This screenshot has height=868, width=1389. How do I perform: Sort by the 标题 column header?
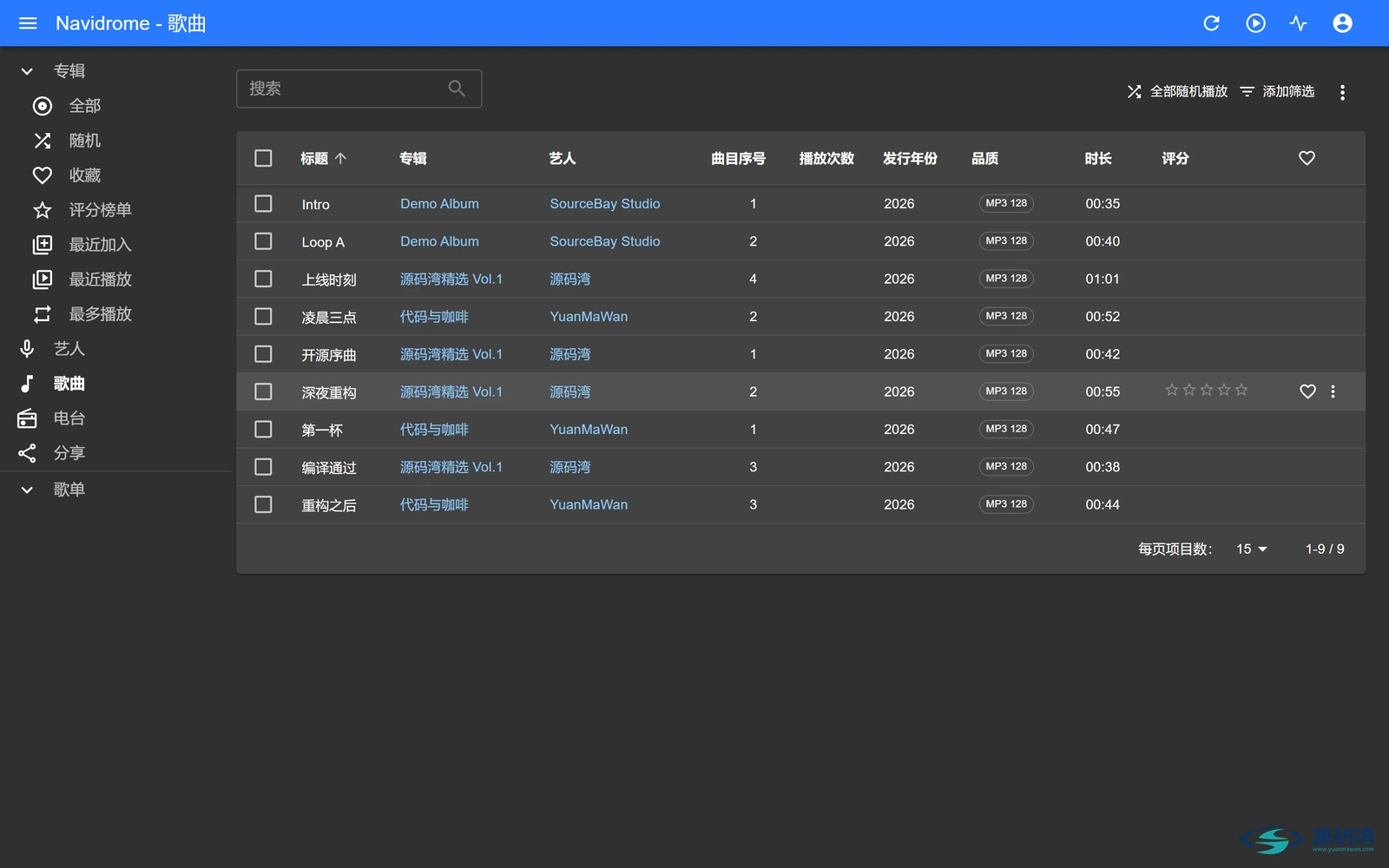tap(323, 159)
